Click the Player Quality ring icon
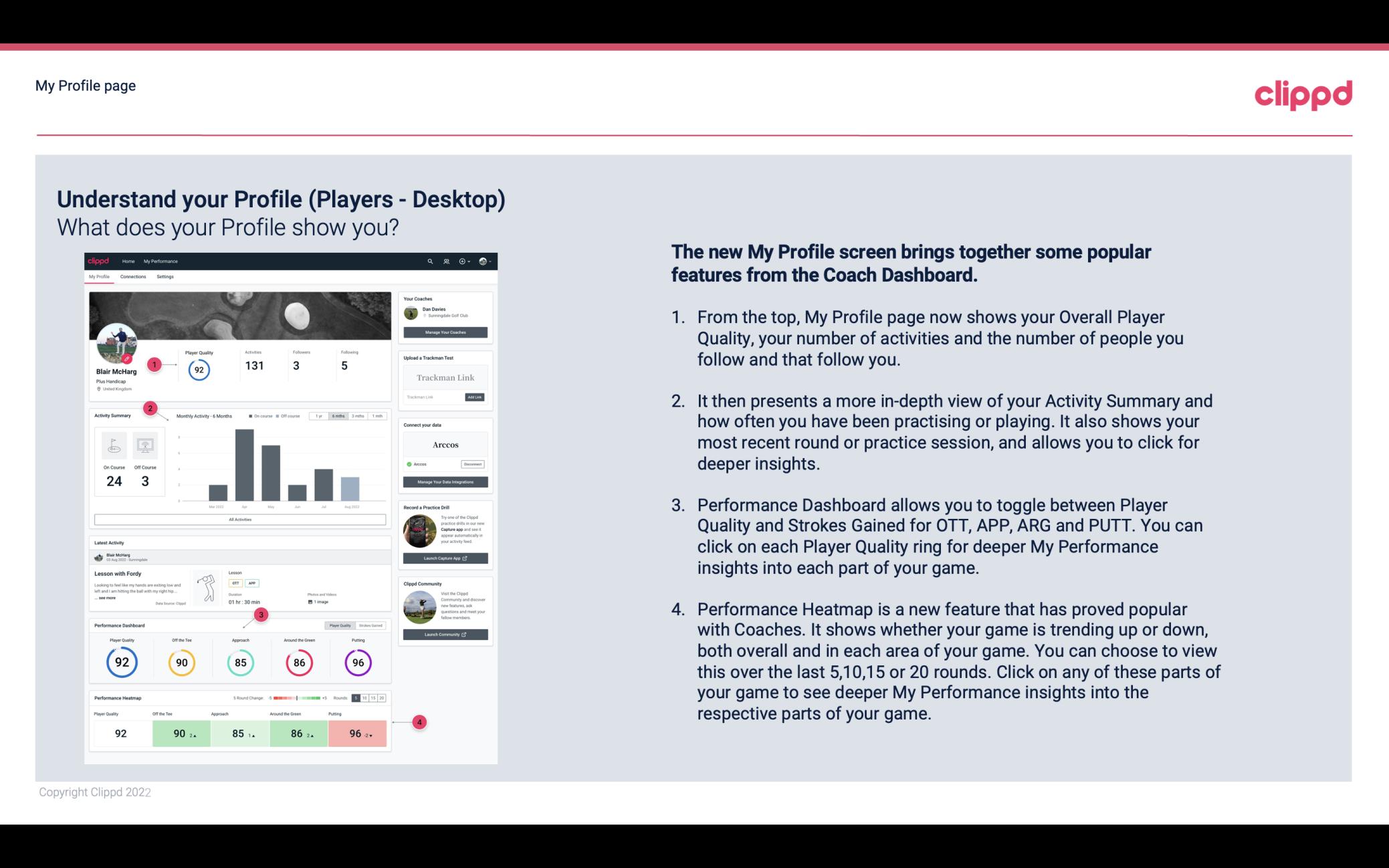Image resolution: width=1389 pixels, height=868 pixels. point(121,662)
